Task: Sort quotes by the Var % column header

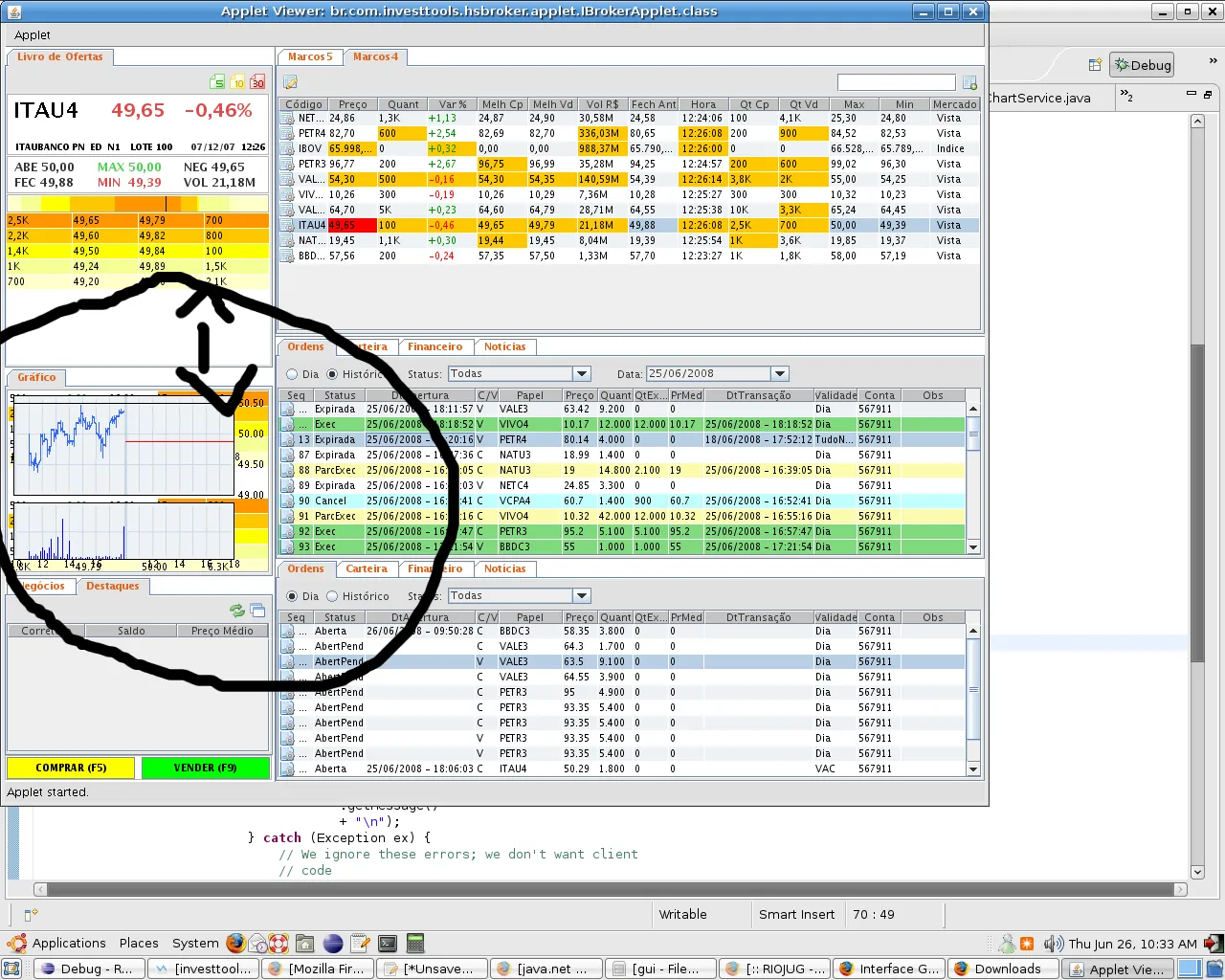Action: tap(453, 104)
